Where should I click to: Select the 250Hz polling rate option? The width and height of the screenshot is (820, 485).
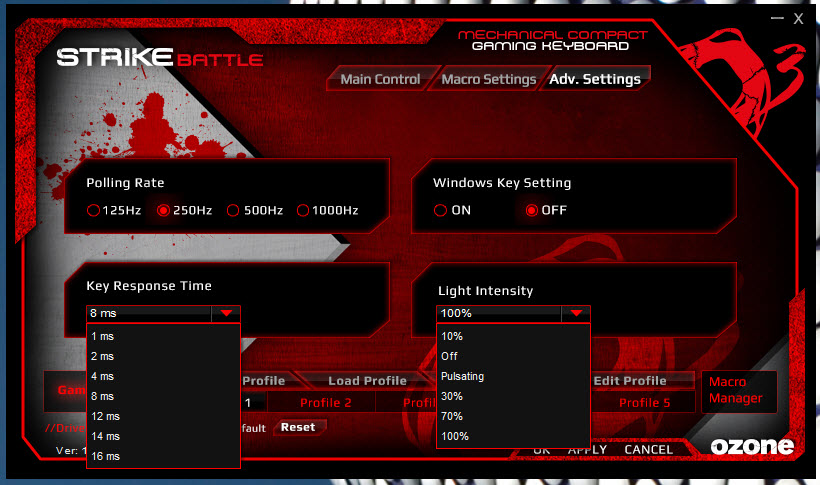point(163,210)
